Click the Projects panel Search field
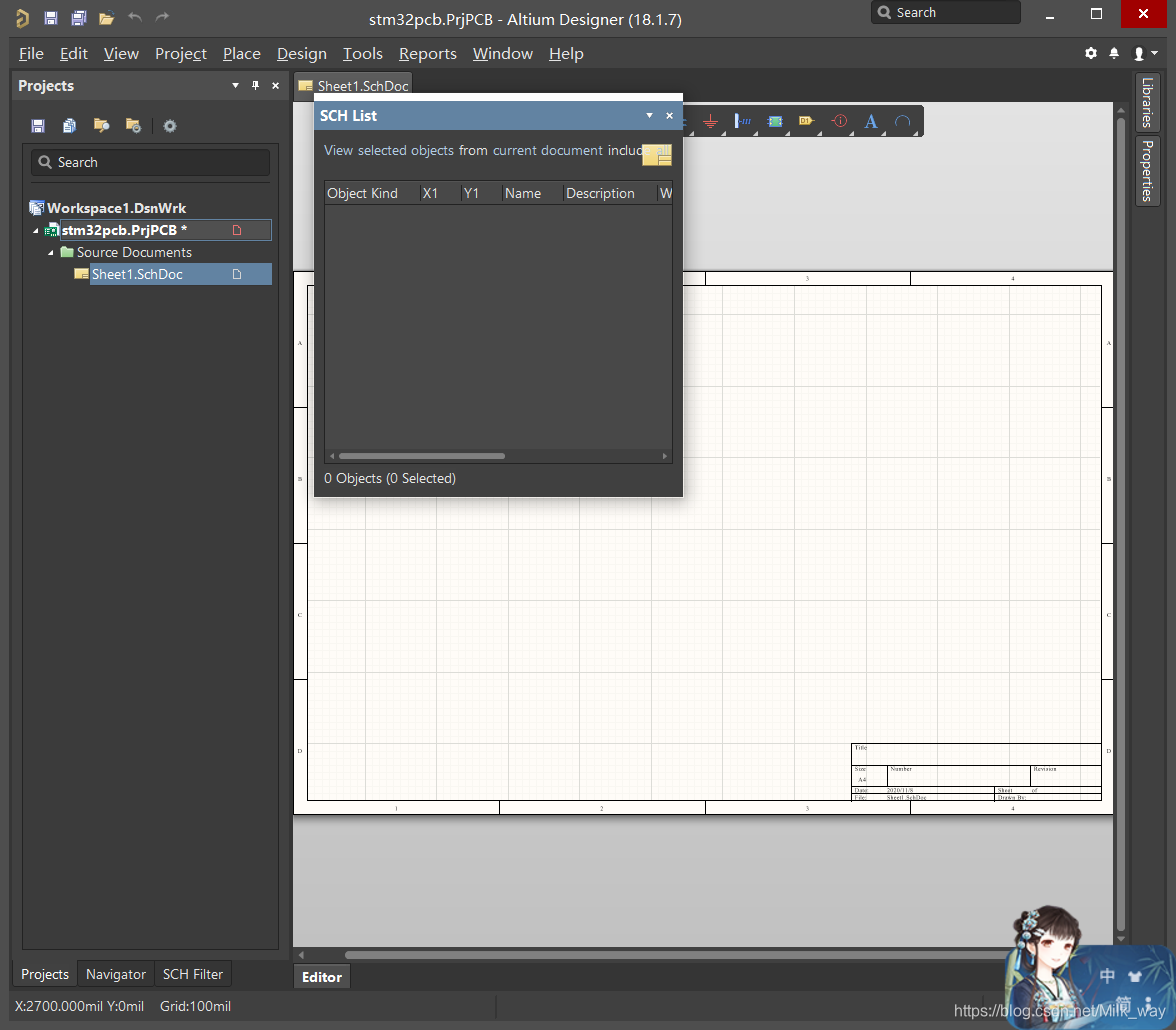1176x1030 pixels. point(150,162)
